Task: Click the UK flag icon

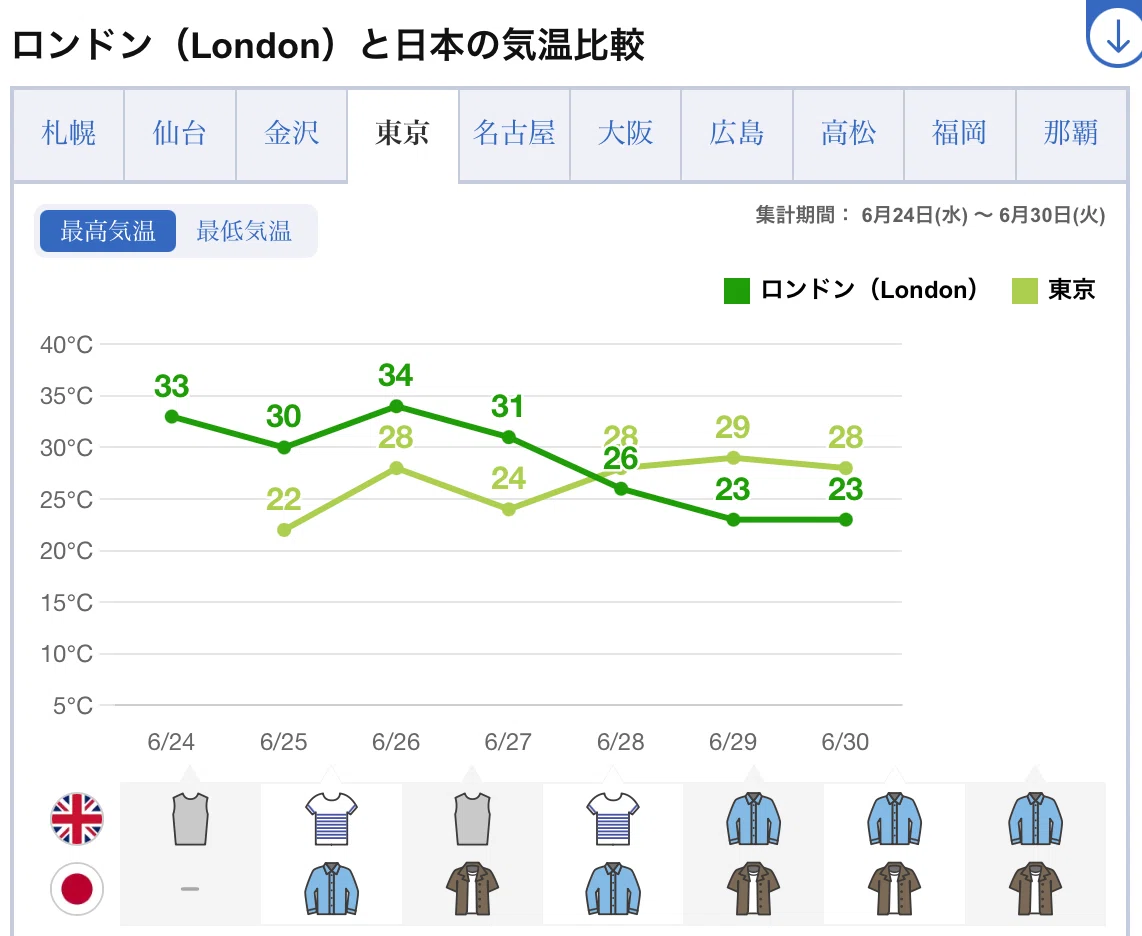Action: coord(77,819)
